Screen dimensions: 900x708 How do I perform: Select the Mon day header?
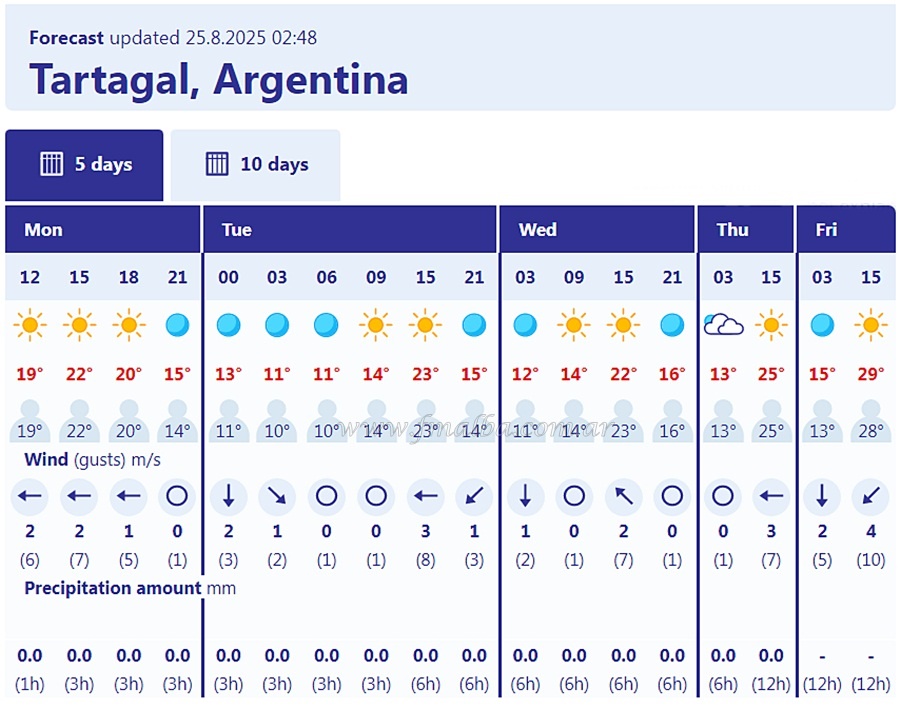click(44, 230)
